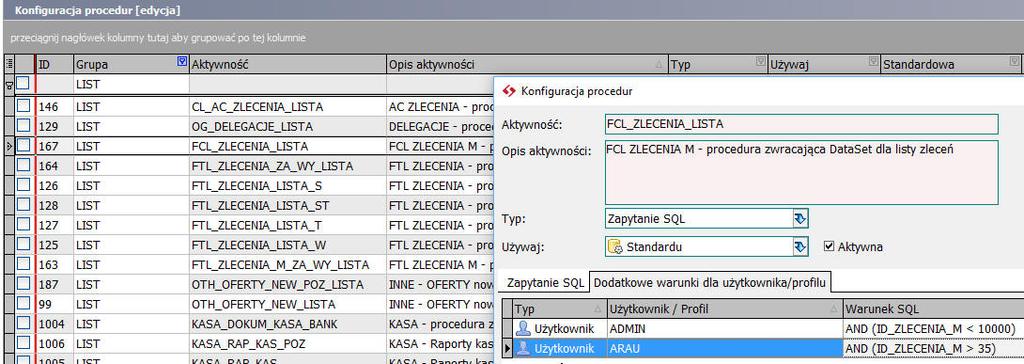The width and height of the screenshot is (1024, 364).
Task: Click ARAU user cell
Action: (x=724, y=349)
